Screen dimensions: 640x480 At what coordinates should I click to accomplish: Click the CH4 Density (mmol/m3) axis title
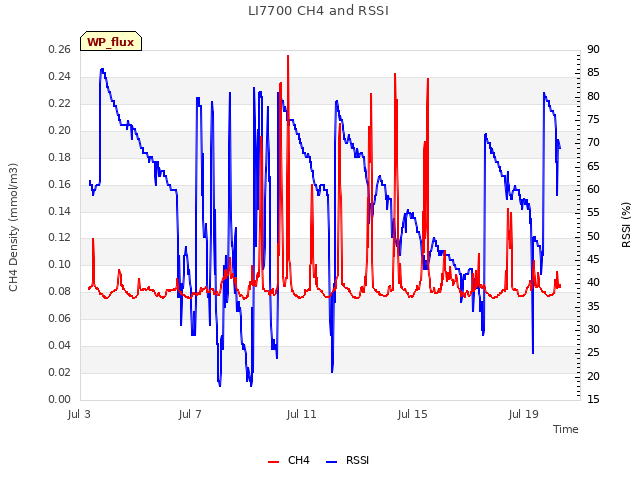tap(13, 227)
